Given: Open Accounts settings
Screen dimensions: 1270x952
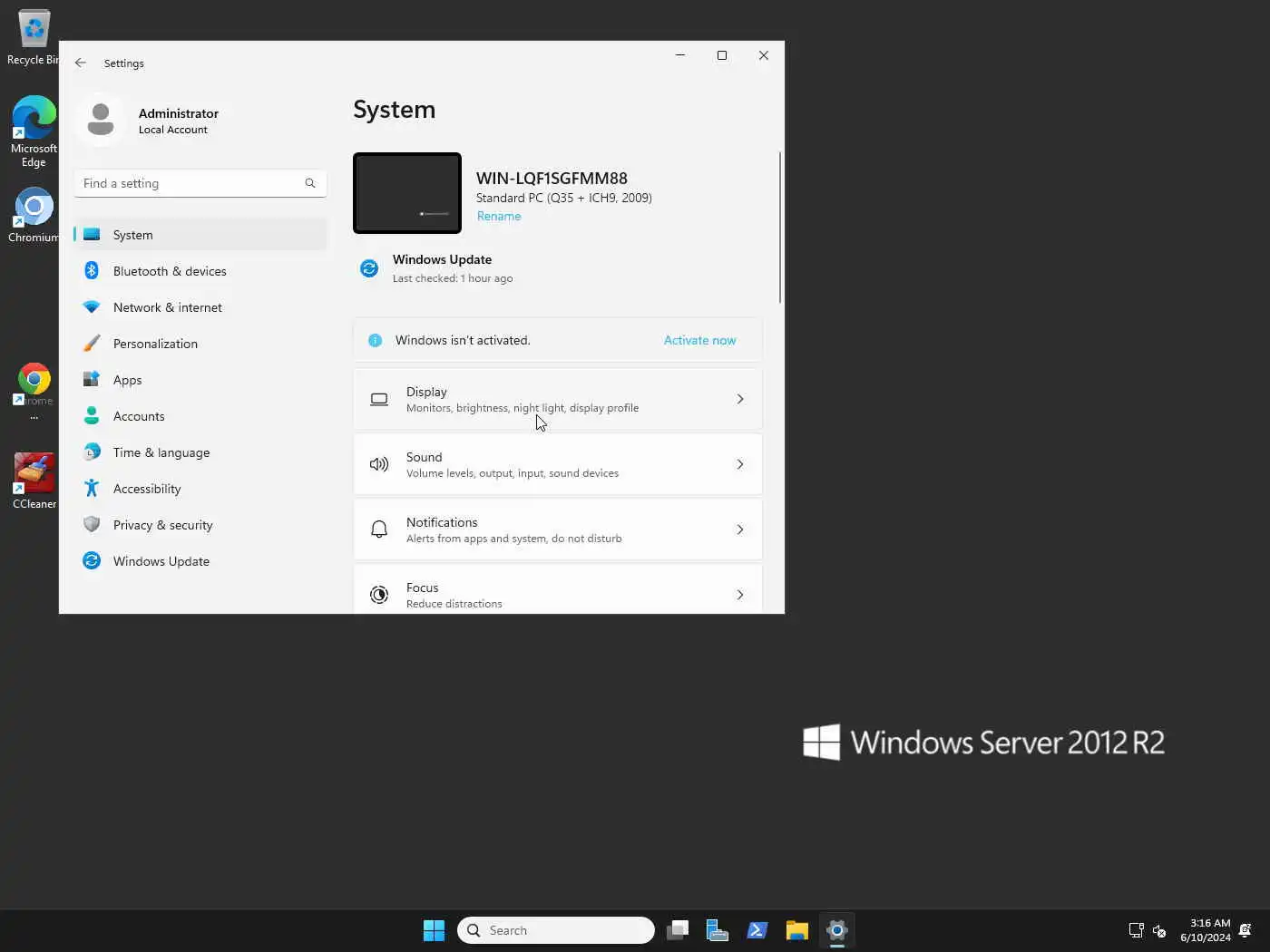Looking at the screenshot, I should [200, 416].
